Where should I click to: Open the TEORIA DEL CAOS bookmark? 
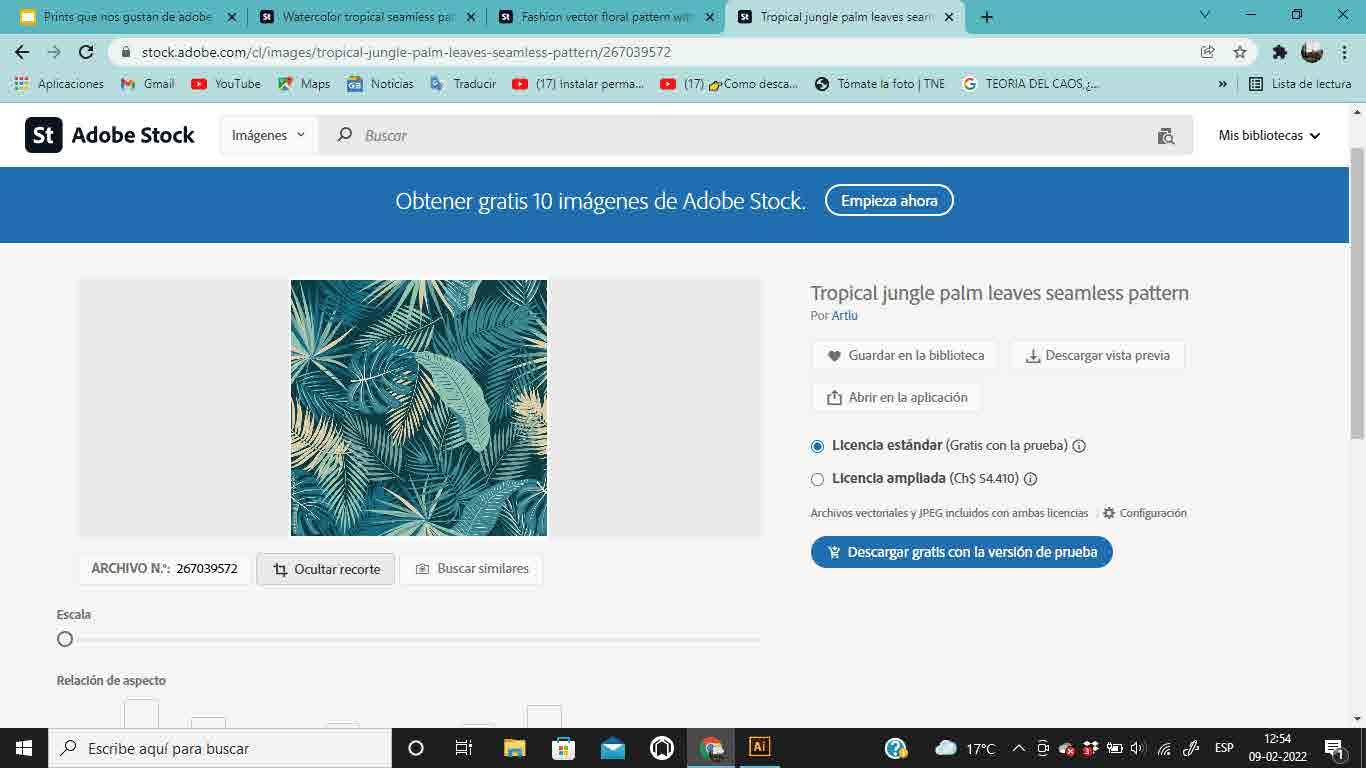tap(1030, 84)
